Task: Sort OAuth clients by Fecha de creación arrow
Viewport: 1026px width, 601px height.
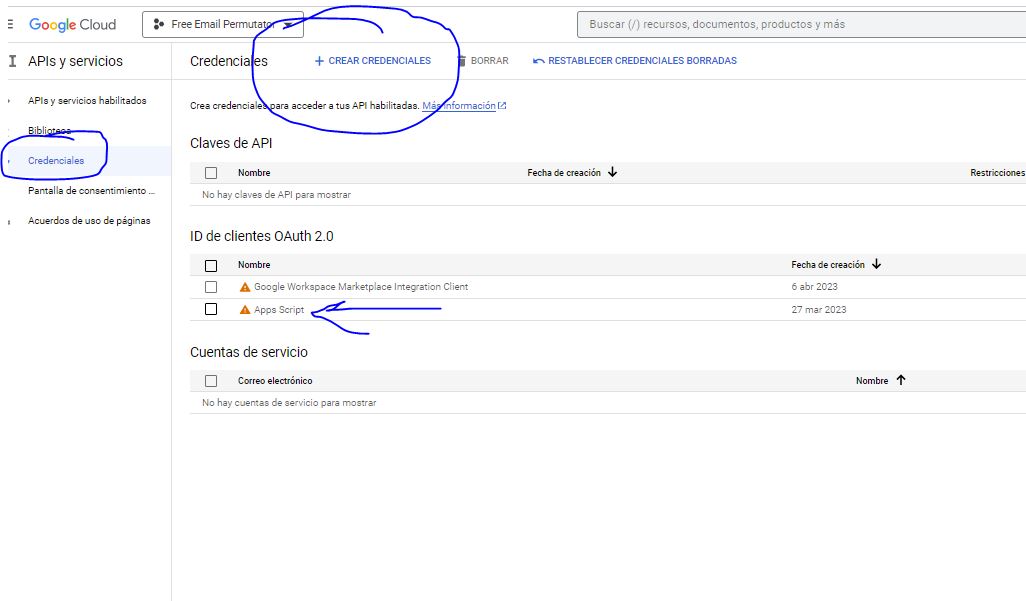Action: coord(877,264)
